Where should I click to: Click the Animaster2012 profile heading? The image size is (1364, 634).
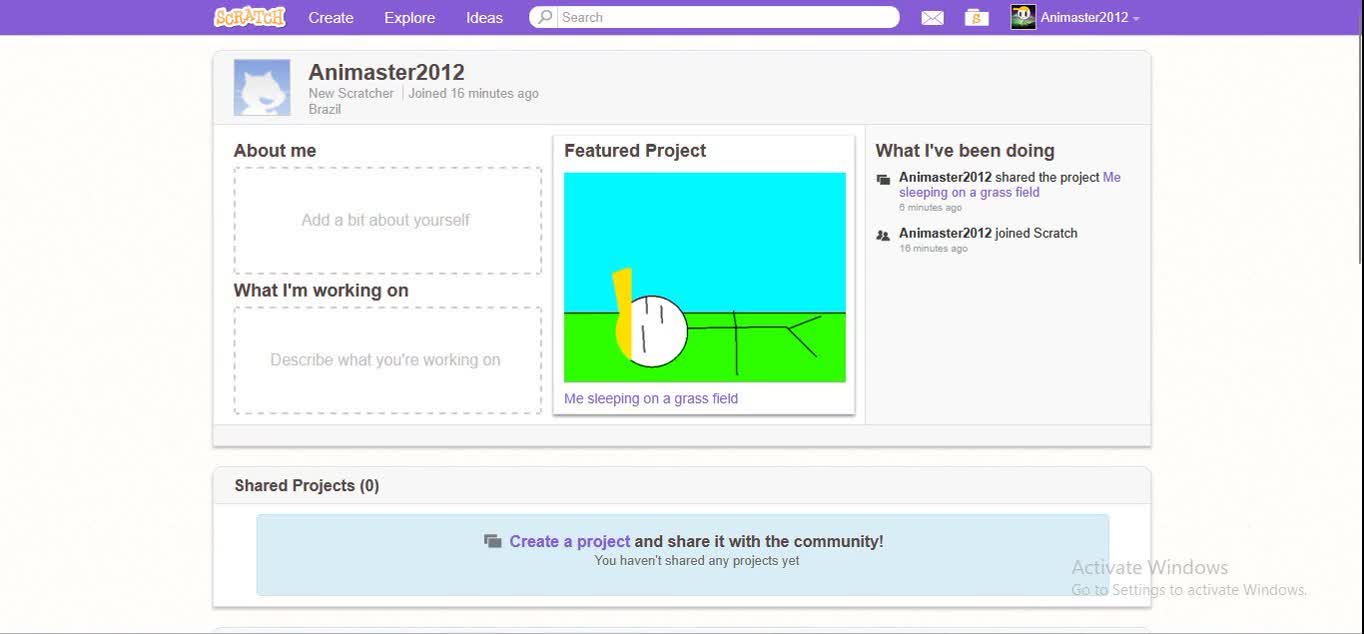(386, 72)
